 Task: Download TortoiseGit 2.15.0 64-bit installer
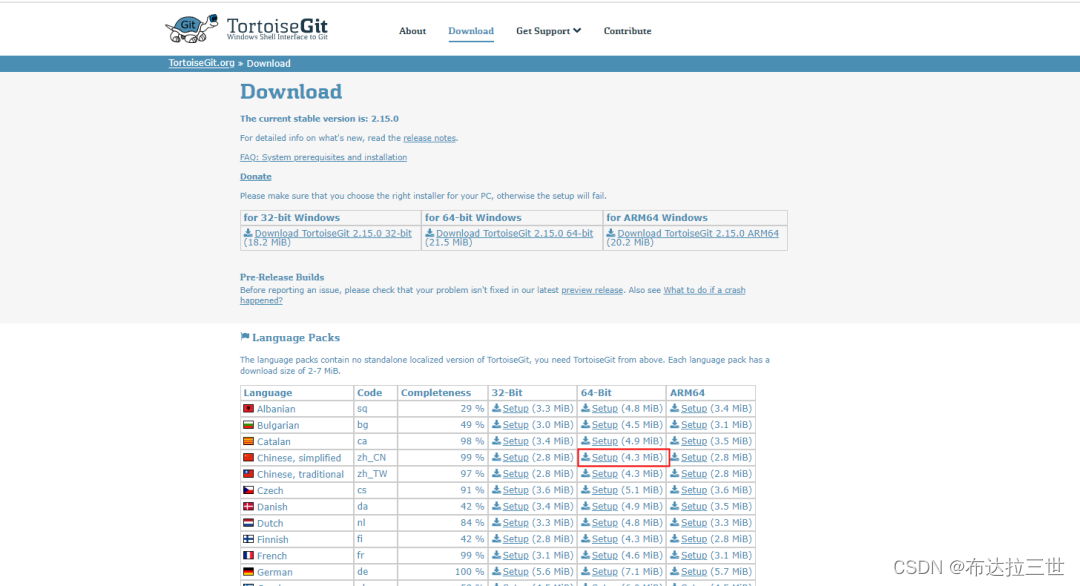point(514,233)
